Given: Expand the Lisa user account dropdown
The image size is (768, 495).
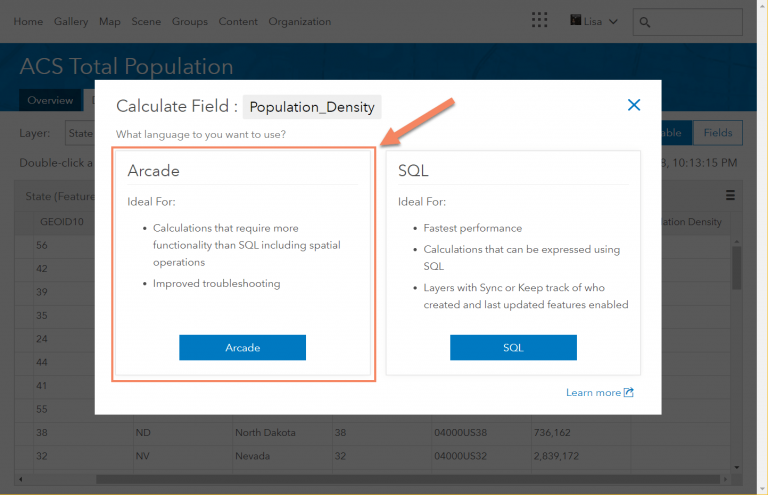Looking at the screenshot, I should [x=594, y=21].
